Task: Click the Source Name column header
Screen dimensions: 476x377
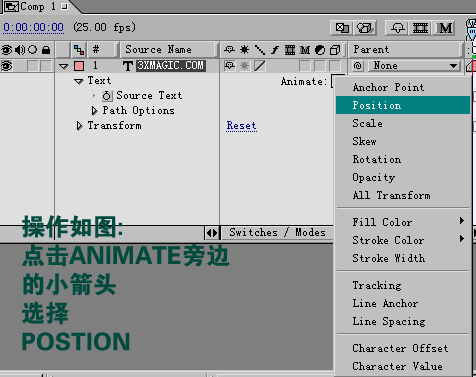Action: (168, 50)
